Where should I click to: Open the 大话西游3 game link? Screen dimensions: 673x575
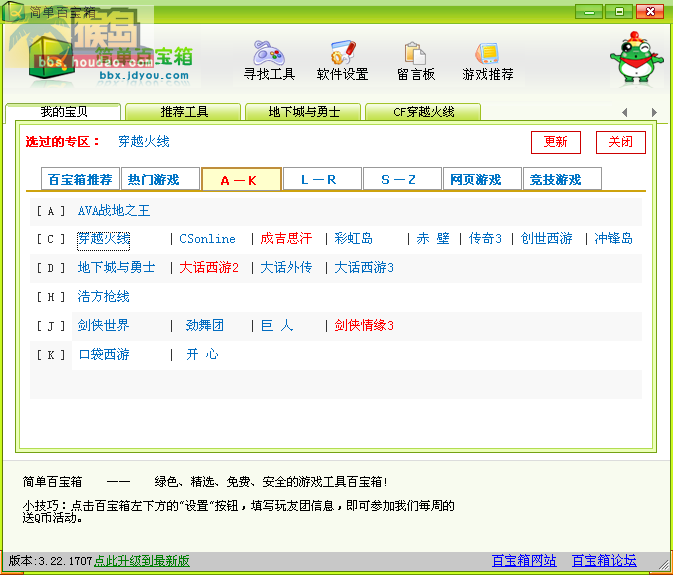click(364, 267)
